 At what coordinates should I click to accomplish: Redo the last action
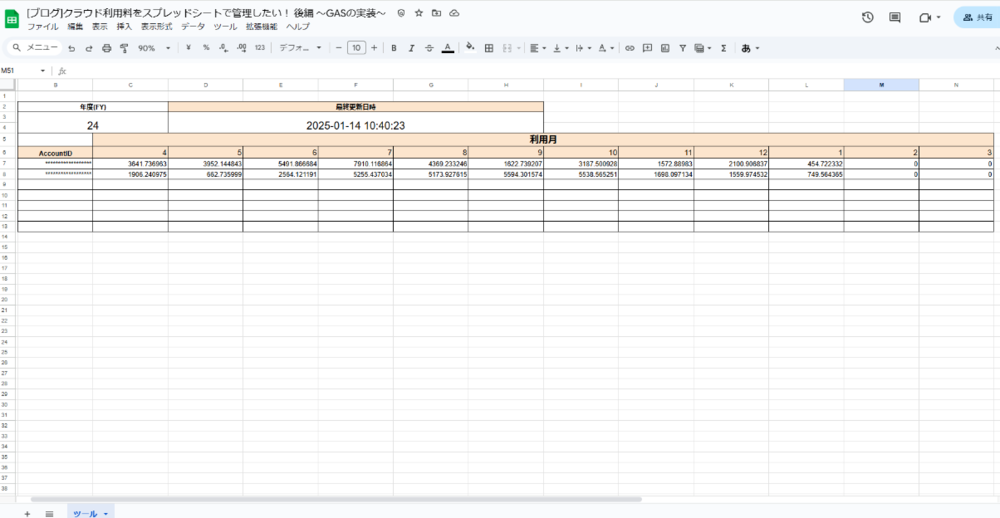(89, 48)
